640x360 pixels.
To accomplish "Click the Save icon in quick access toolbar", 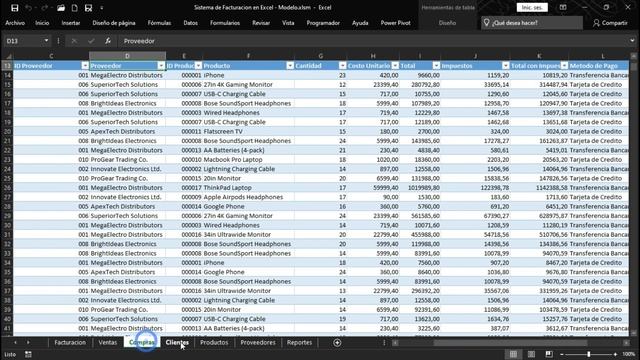I will pyautogui.click(x=15, y=7).
